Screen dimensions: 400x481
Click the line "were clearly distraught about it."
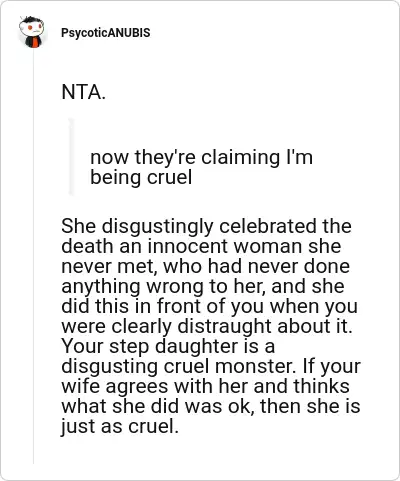[207, 326]
